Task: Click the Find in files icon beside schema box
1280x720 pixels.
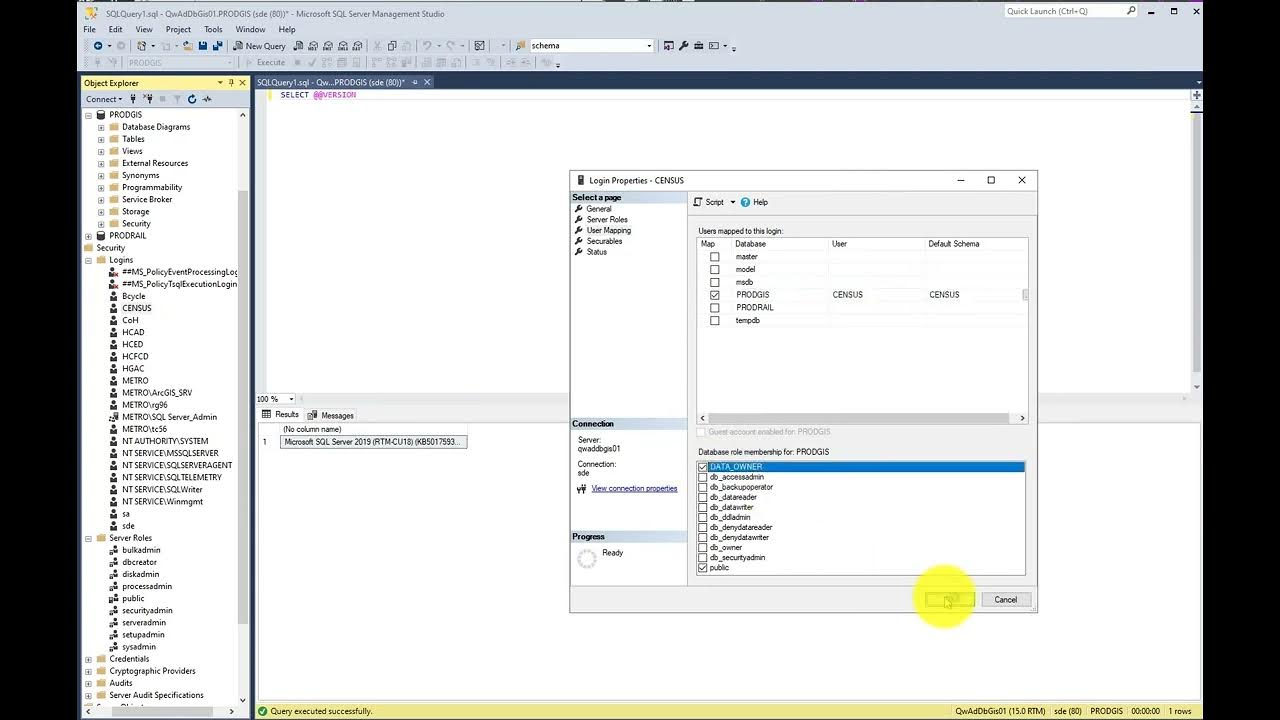Action: (521, 46)
